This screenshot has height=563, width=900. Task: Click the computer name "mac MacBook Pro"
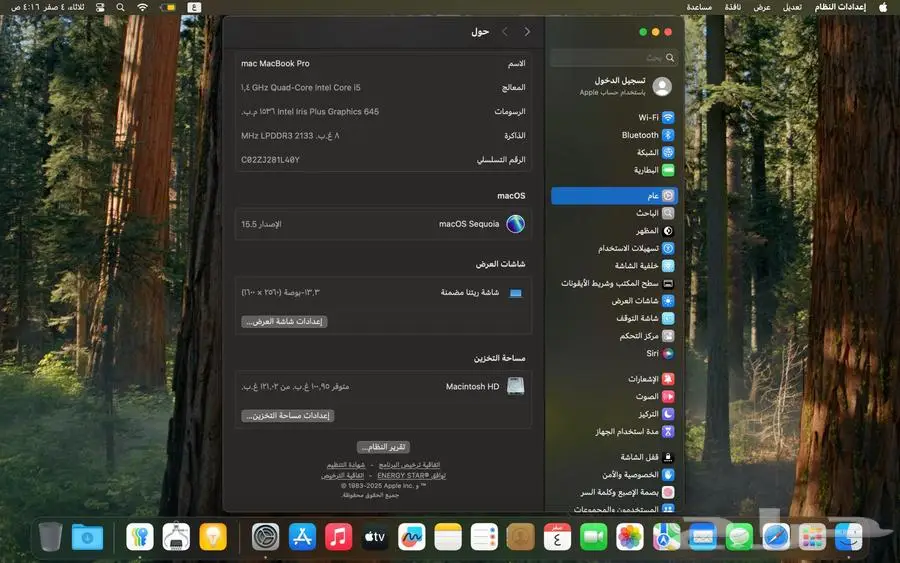[276, 64]
